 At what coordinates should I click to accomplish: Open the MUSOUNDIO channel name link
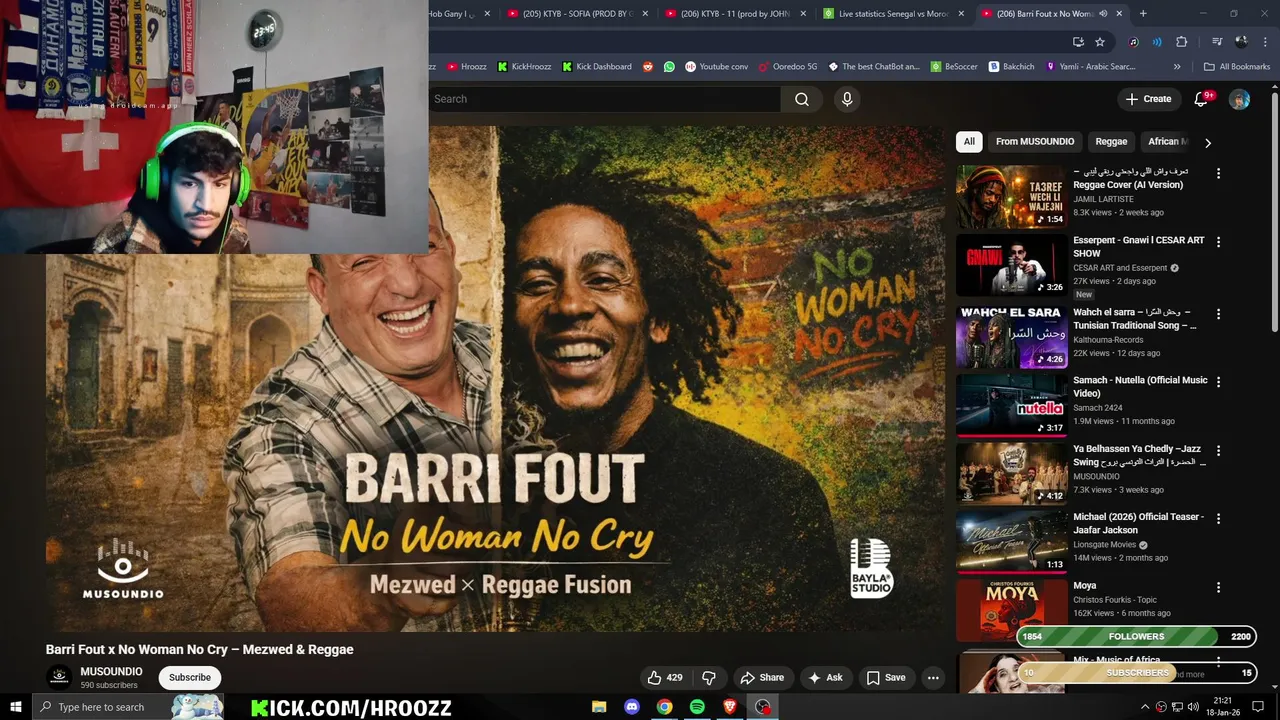(111, 672)
